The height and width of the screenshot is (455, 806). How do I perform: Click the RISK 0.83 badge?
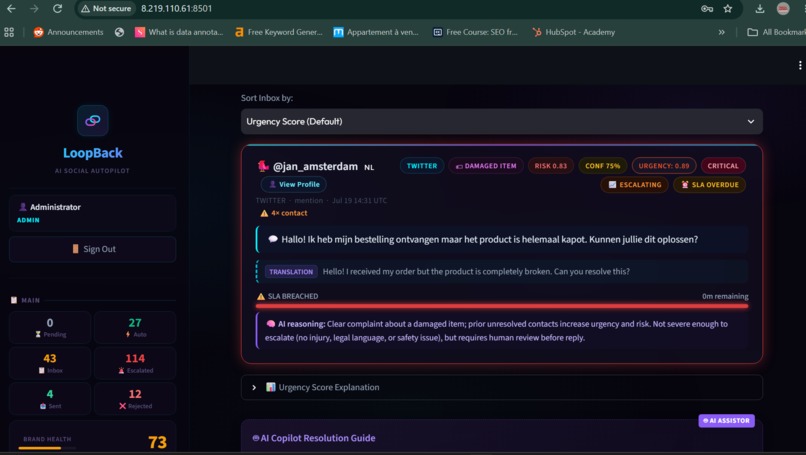point(550,166)
